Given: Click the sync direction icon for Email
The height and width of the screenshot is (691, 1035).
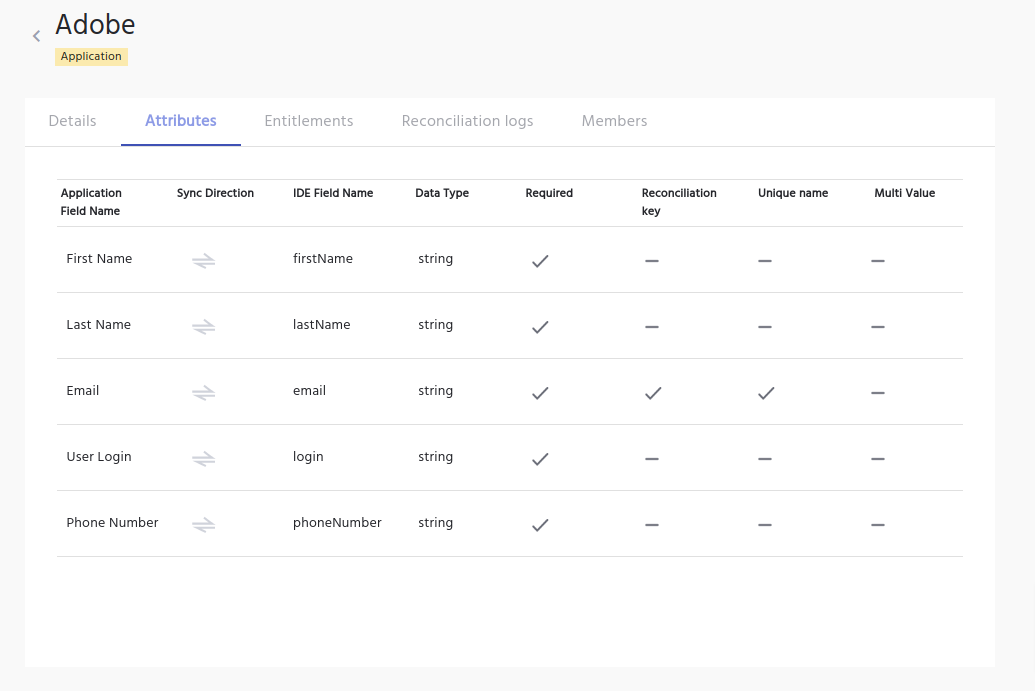Looking at the screenshot, I should click(204, 392).
